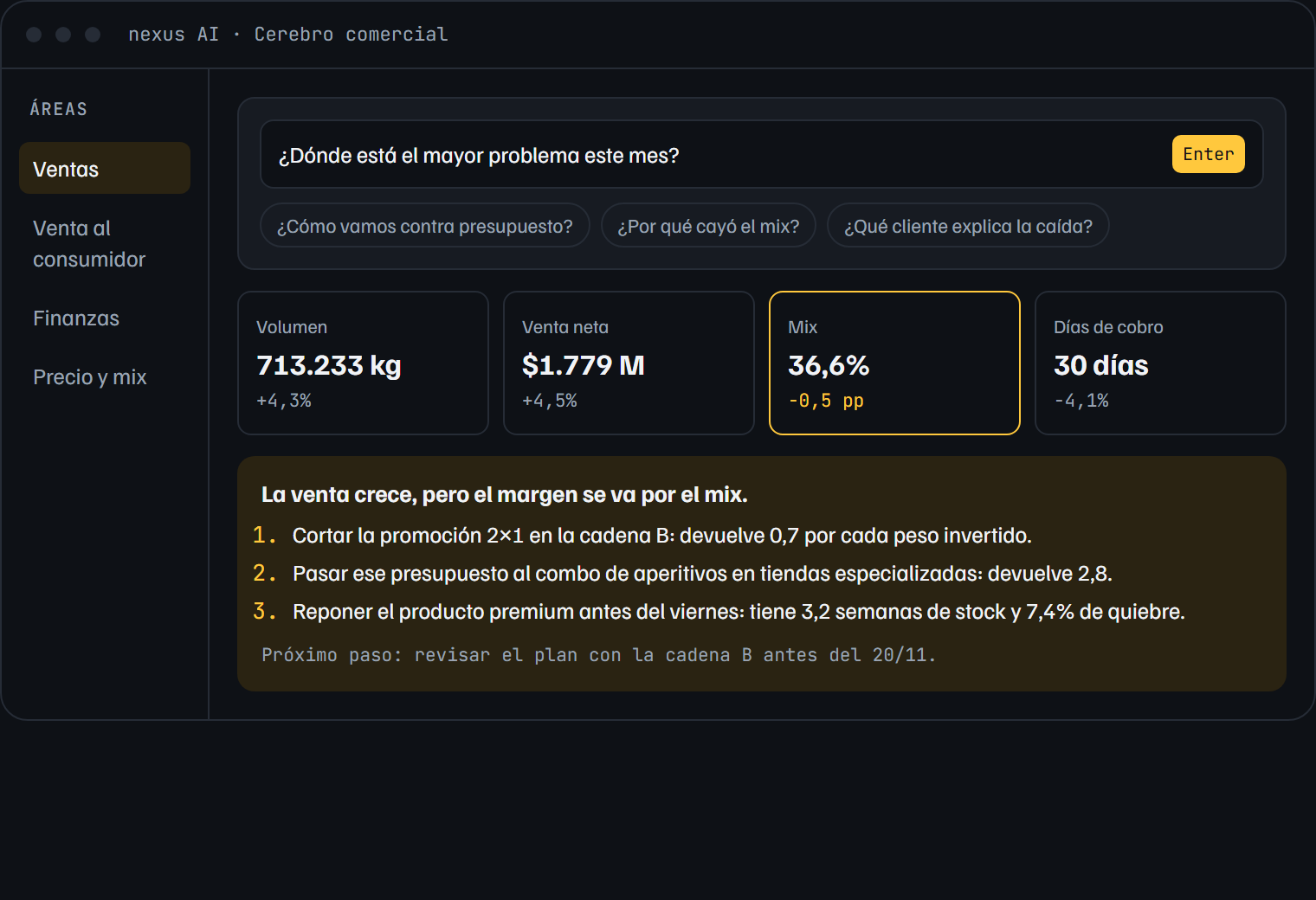Click the "Próximo paso" note text
The width and height of the screenshot is (1316, 900).
(x=599, y=655)
